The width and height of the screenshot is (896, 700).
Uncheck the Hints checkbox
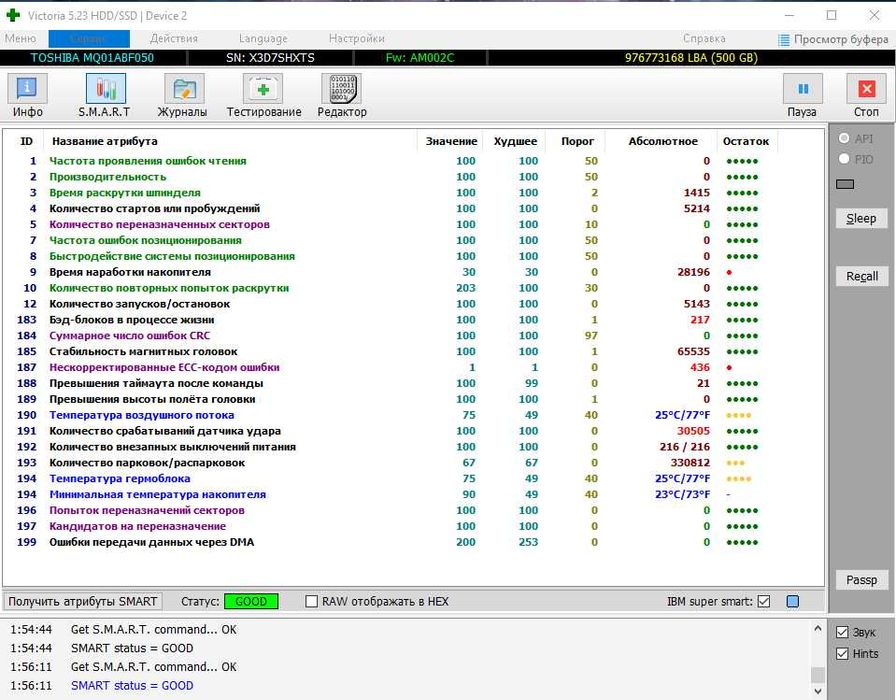coord(842,654)
